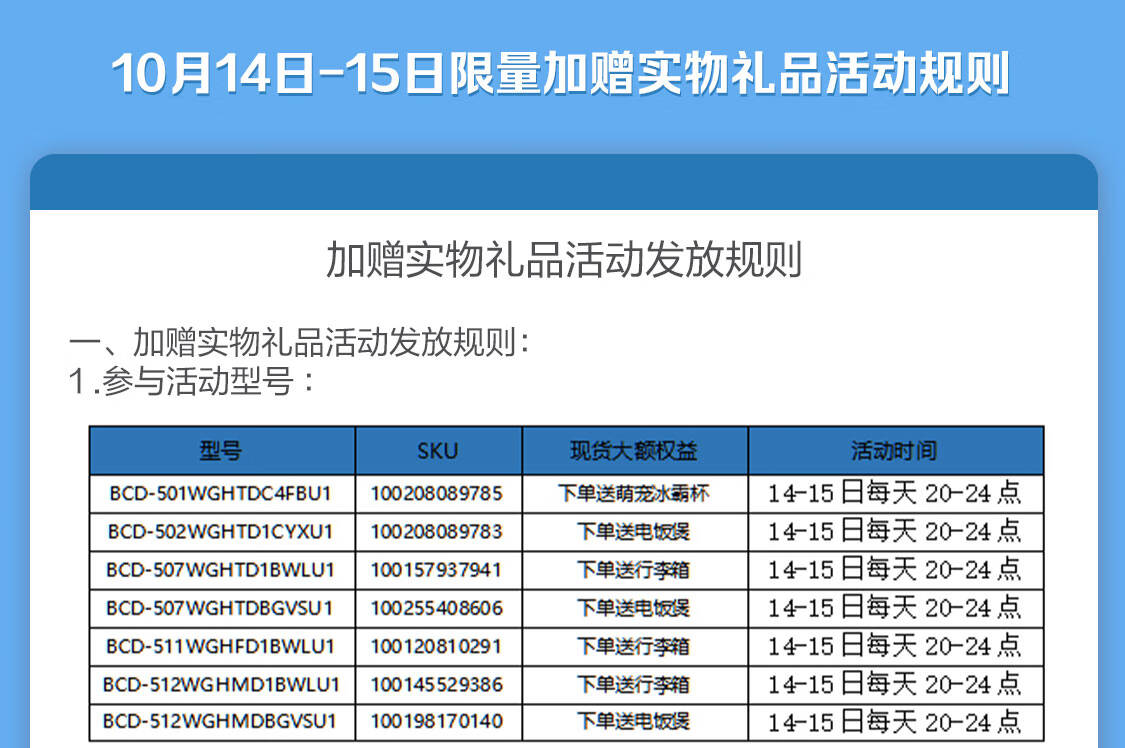Click SKU 100208089785
The height and width of the screenshot is (748, 1125).
(437, 493)
